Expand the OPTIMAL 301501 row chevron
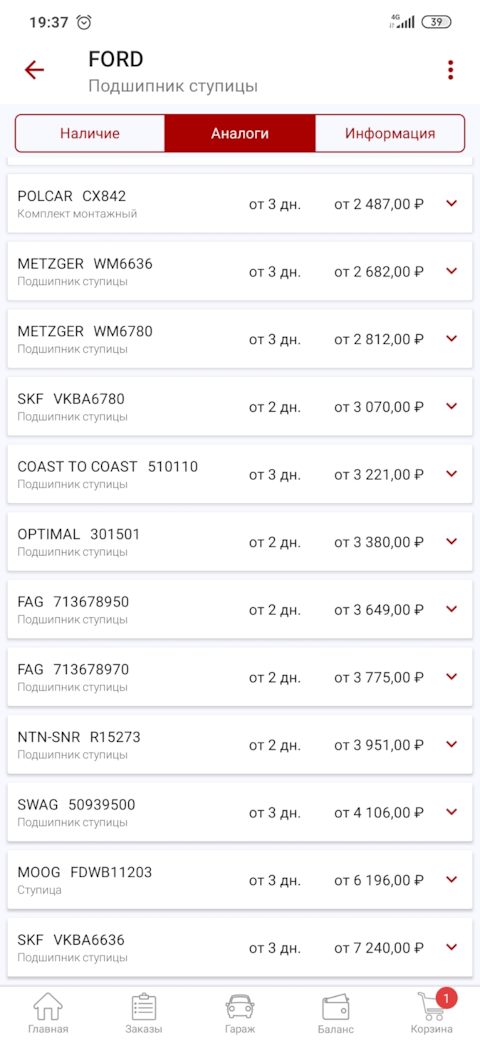This screenshot has height=1041, width=480. pos(452,541)
